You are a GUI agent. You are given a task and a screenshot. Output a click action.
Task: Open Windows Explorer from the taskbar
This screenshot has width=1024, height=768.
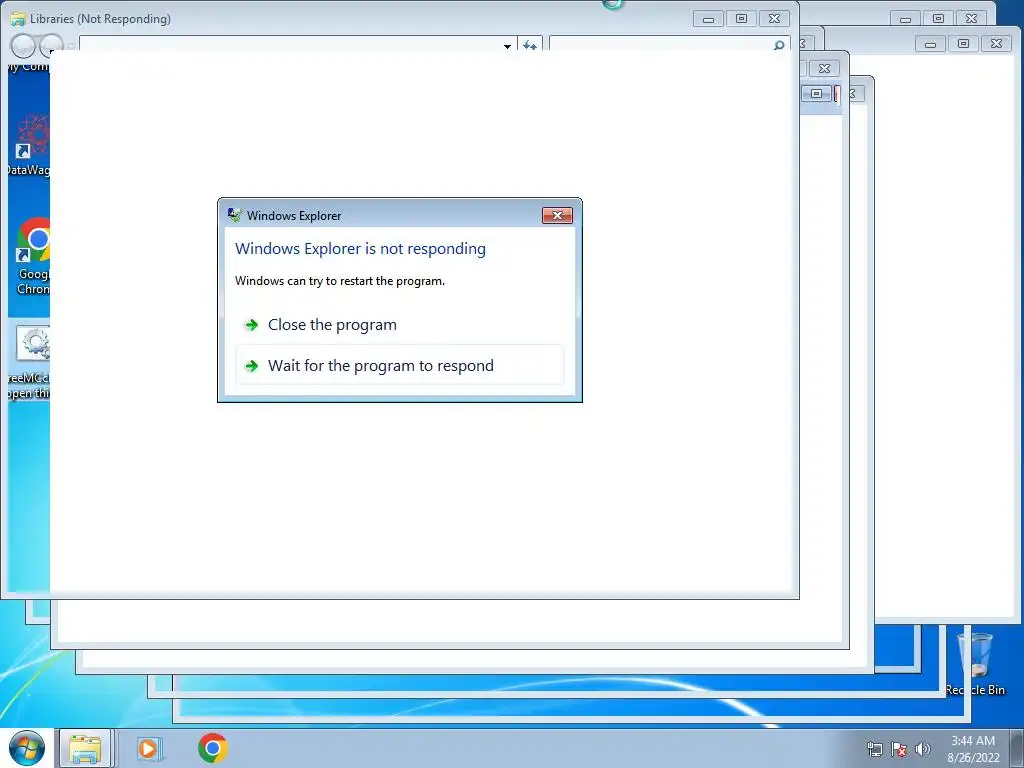[x=85, y=748]
